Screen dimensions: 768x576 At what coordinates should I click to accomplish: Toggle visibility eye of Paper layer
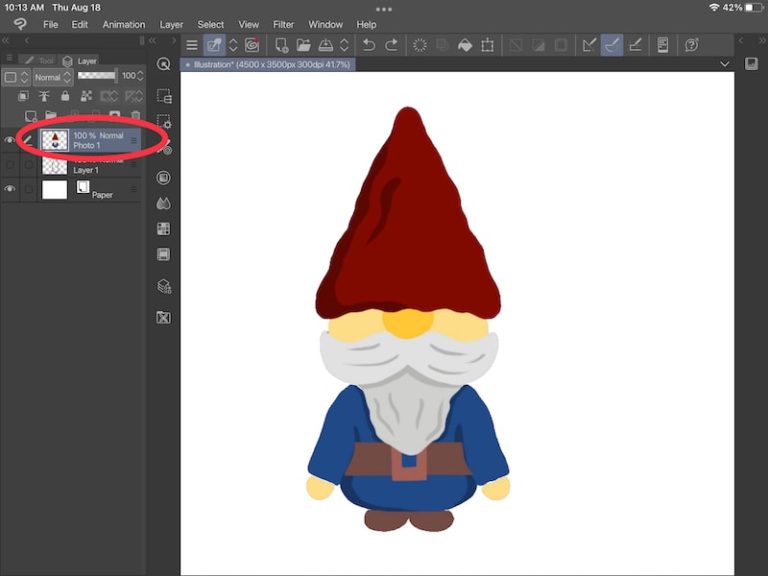[x=9, y=189]
